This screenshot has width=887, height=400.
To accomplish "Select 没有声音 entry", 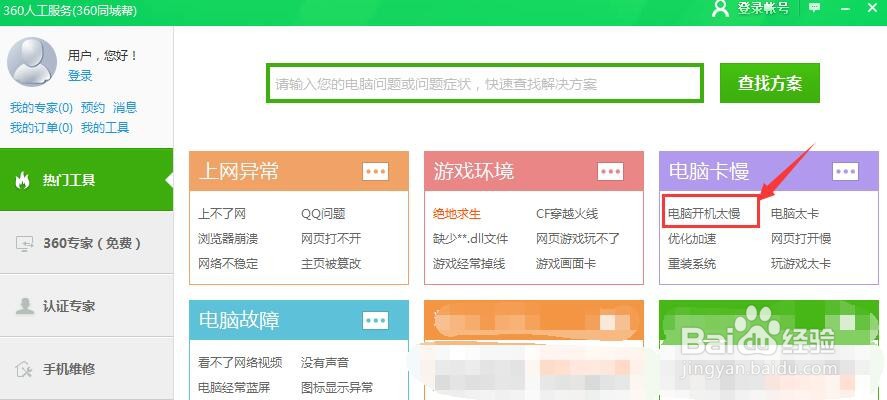I will [x=325, y=363].
